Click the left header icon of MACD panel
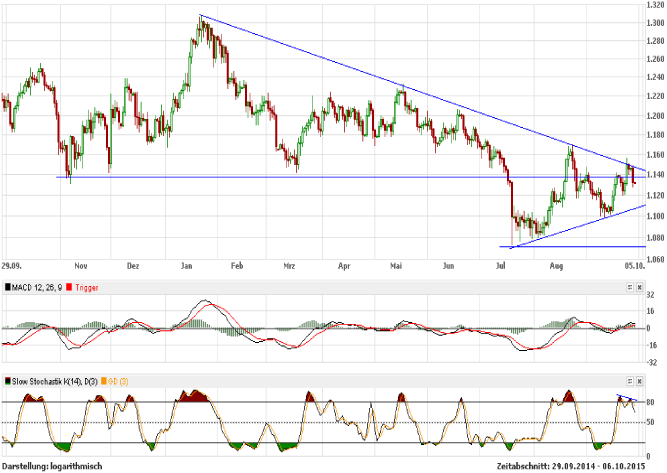This screenshot has height=473, width=667. pyautogui.click(x=629, y=286)
